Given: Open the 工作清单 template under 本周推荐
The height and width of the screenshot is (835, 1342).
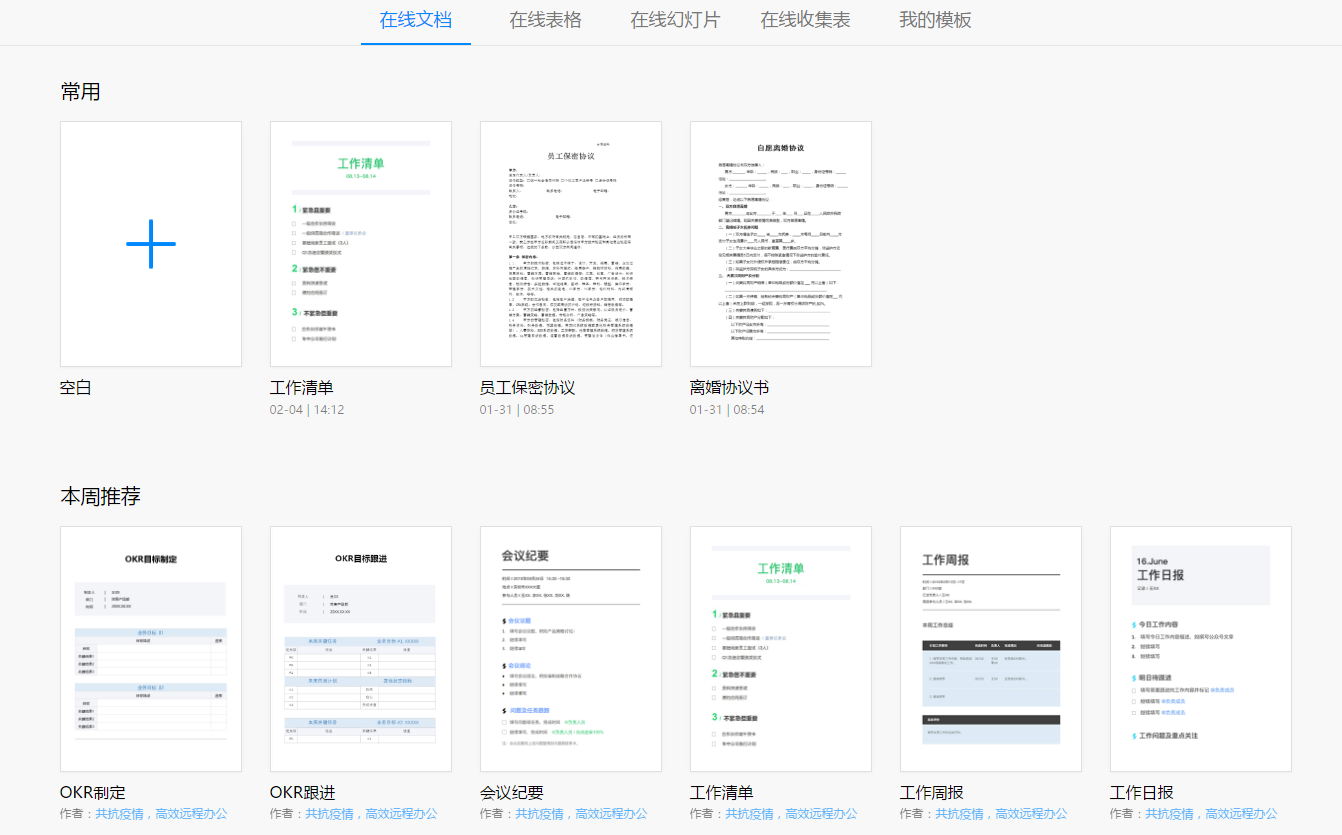Looking at the screenshot, I should click(x=780, y=648).
